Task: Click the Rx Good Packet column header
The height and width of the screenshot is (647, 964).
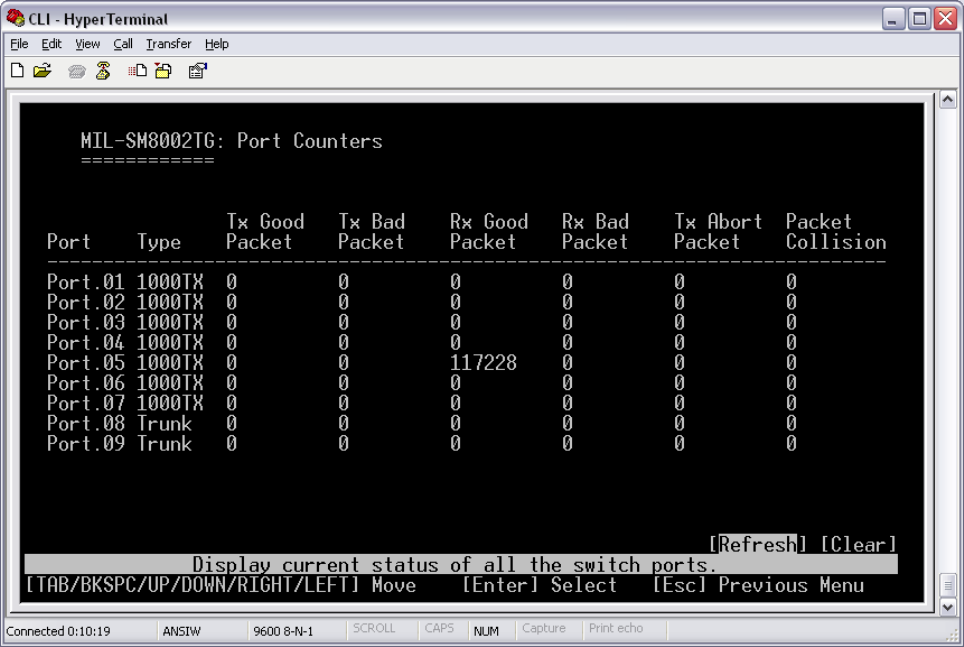Action: click(x=489, y=231)
